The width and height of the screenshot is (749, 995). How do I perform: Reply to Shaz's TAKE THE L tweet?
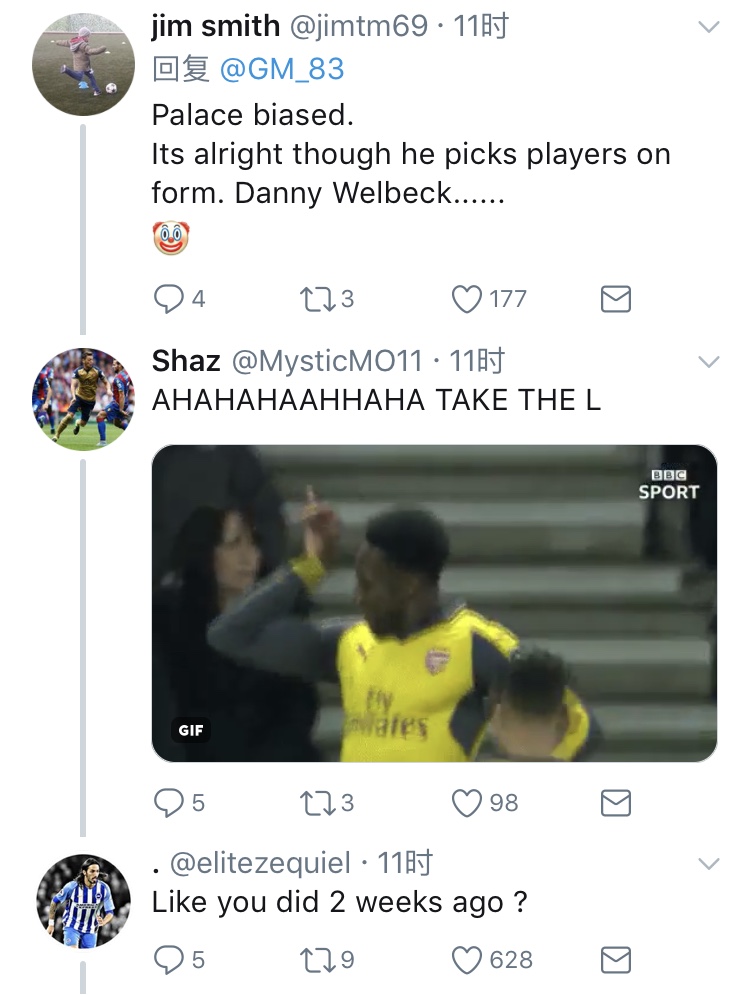[x=167, y=802]
